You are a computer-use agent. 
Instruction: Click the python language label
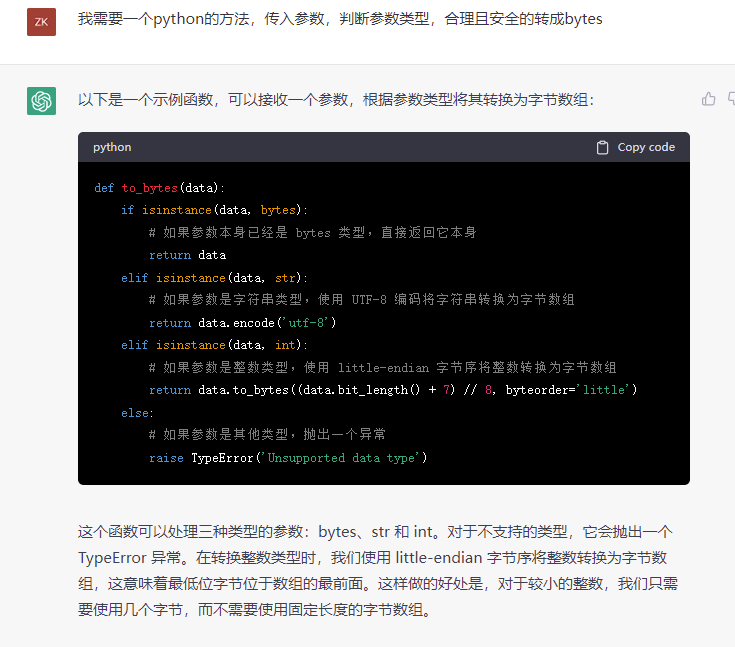coord(112,147)
